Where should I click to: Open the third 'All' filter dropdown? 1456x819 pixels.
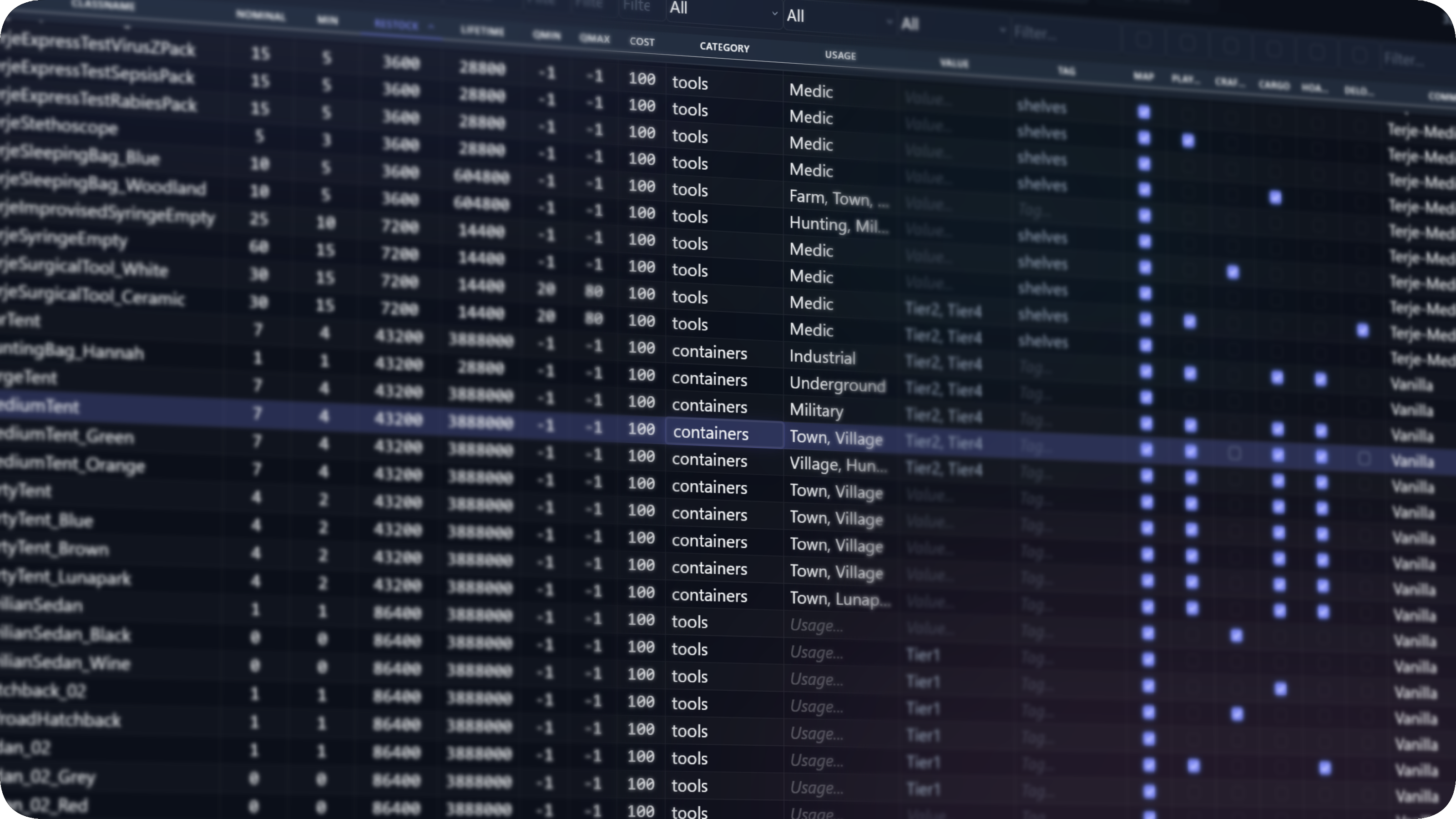910,23
